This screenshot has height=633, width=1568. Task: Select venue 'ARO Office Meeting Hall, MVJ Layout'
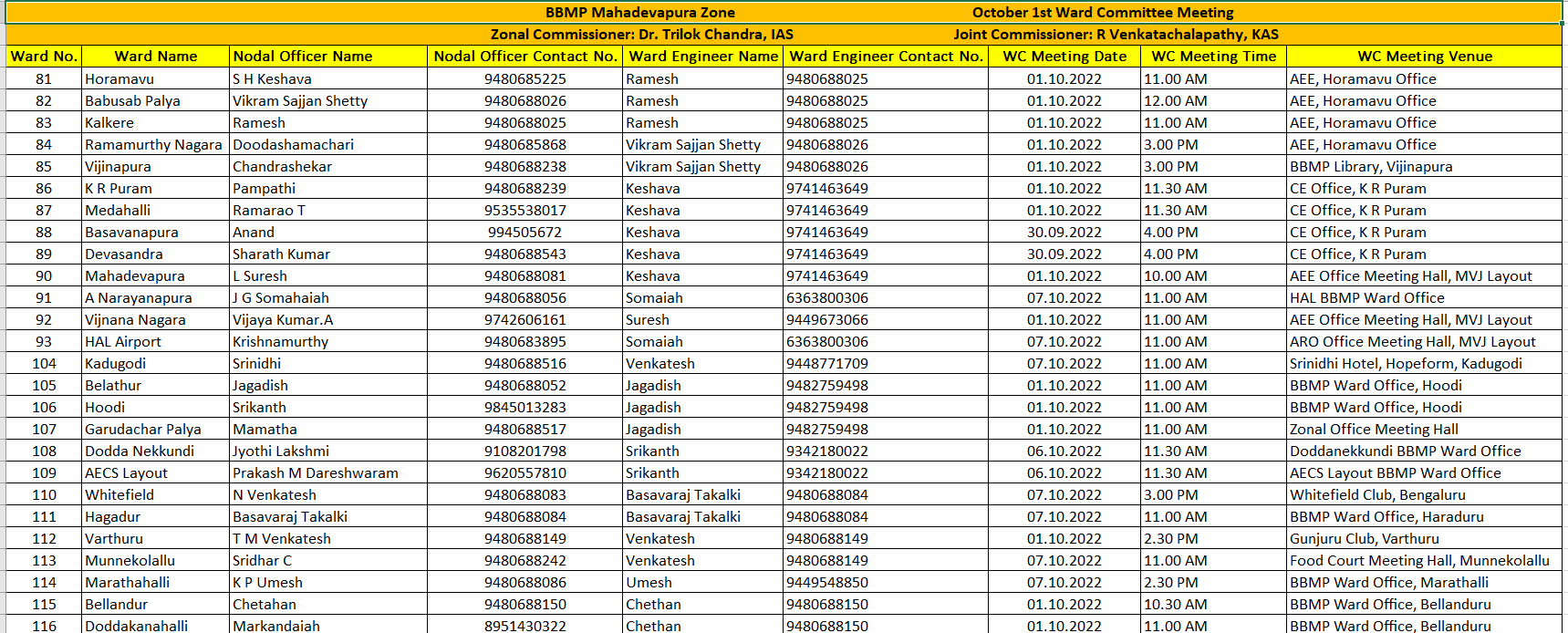pyautogui.click(x=1425, y=342)
